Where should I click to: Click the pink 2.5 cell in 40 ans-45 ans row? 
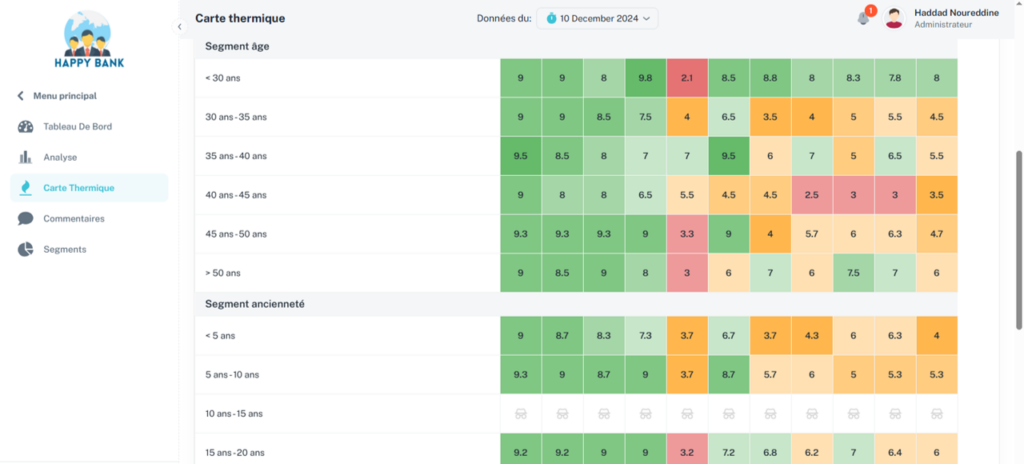[x=811, y=195]
